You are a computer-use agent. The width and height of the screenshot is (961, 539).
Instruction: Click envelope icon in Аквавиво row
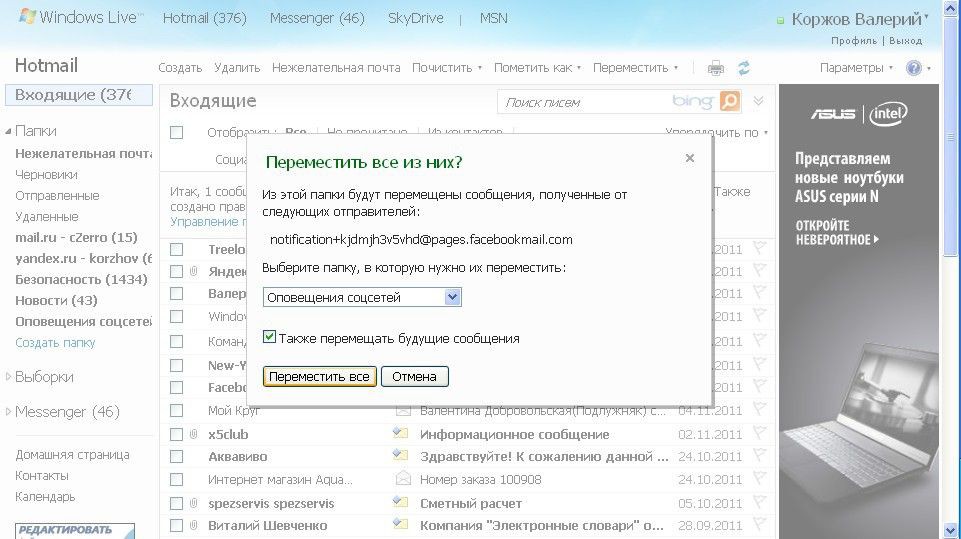tap(400, 456)
